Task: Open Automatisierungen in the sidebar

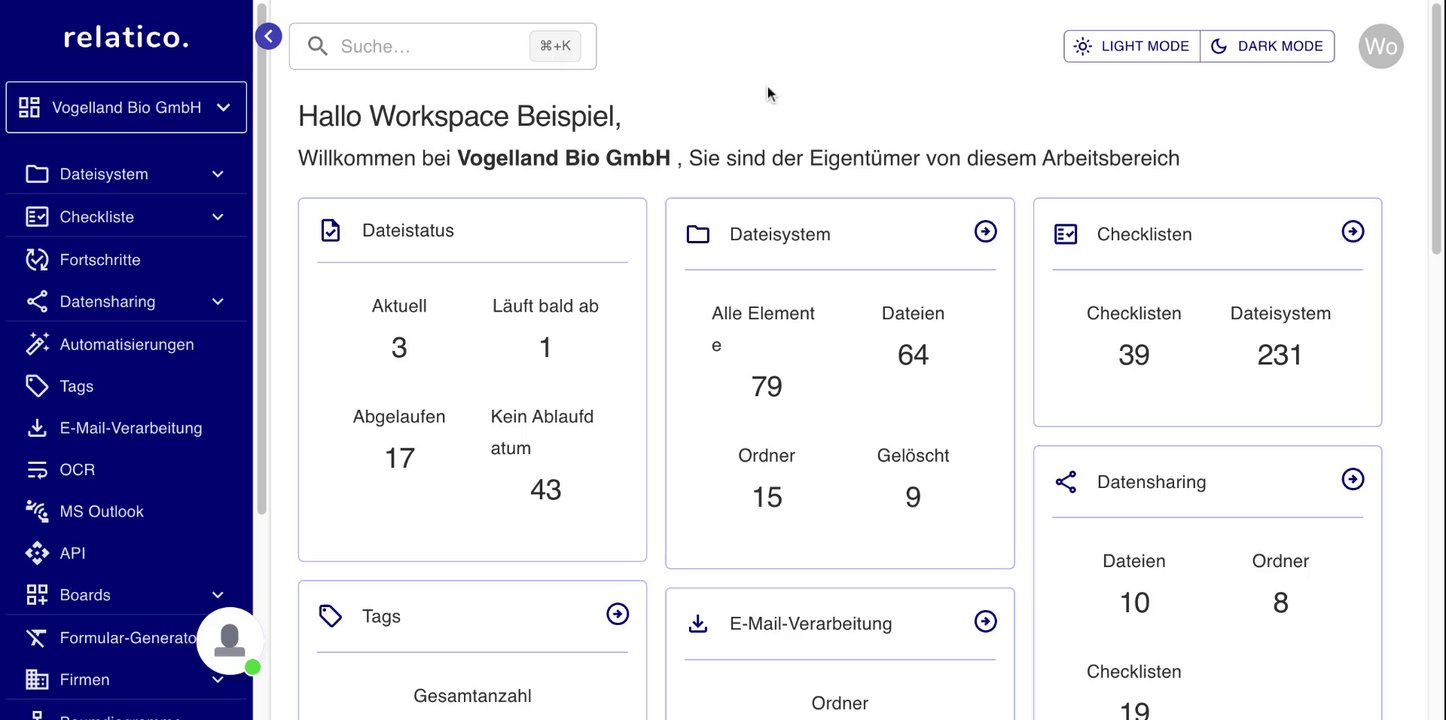Action: (126, 344)
